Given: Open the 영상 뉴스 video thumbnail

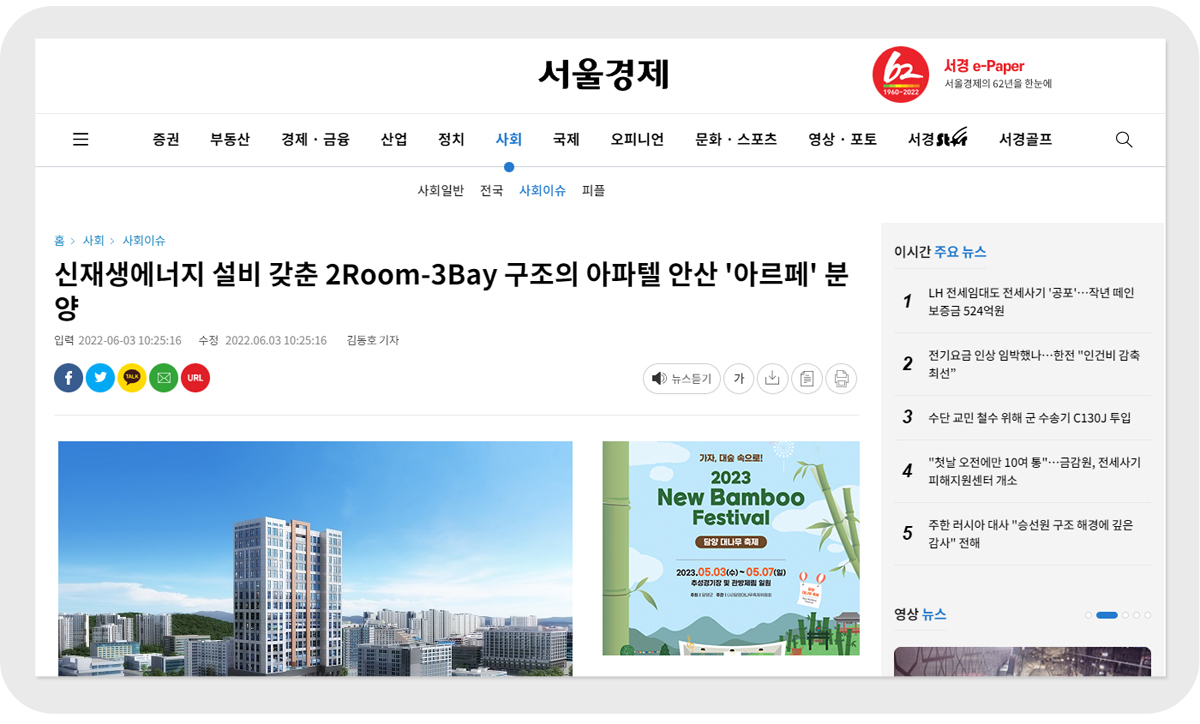Looking at the screenshot, I should tap(1022, 661).
